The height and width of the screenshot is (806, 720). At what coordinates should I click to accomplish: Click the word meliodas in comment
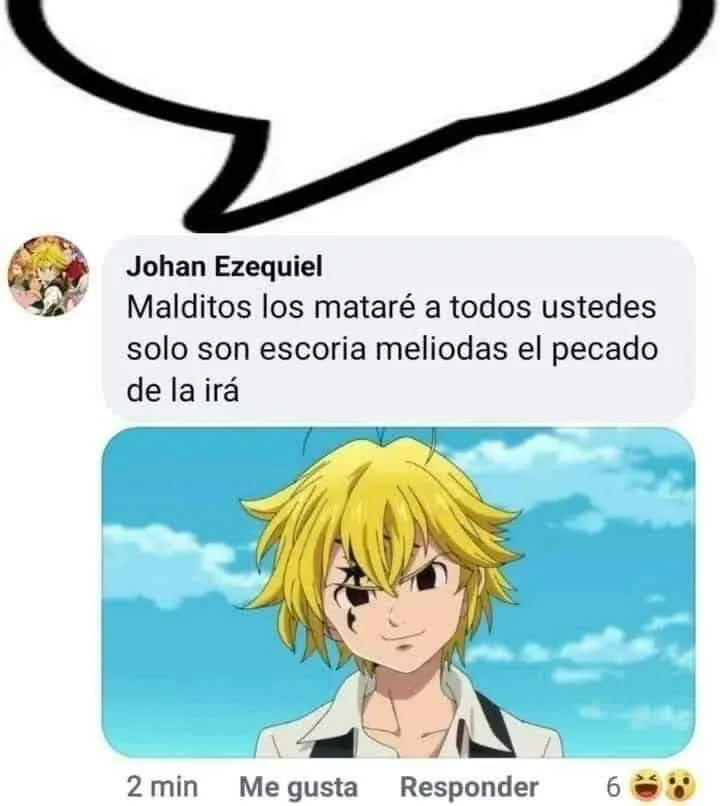[x=441, y=350]
